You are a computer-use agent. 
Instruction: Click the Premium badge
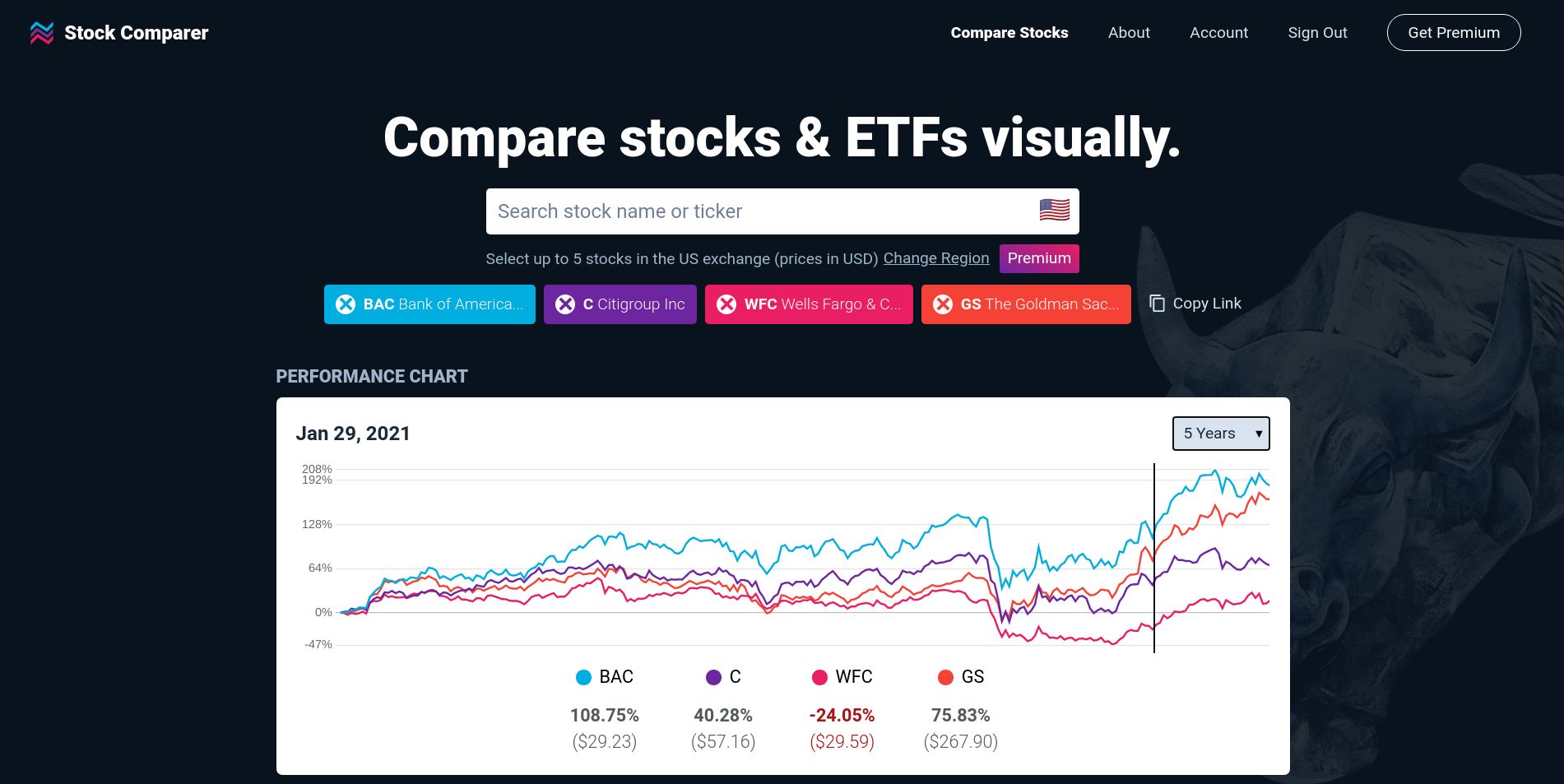(1038, 258)
